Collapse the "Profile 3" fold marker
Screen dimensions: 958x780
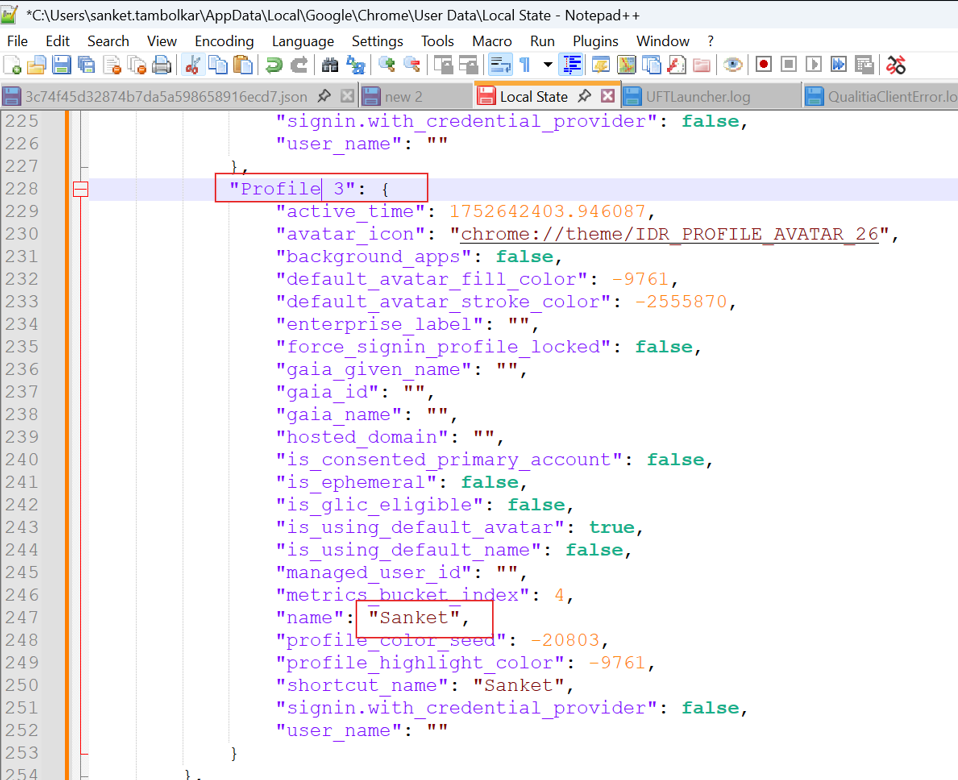tap(81, 189)
